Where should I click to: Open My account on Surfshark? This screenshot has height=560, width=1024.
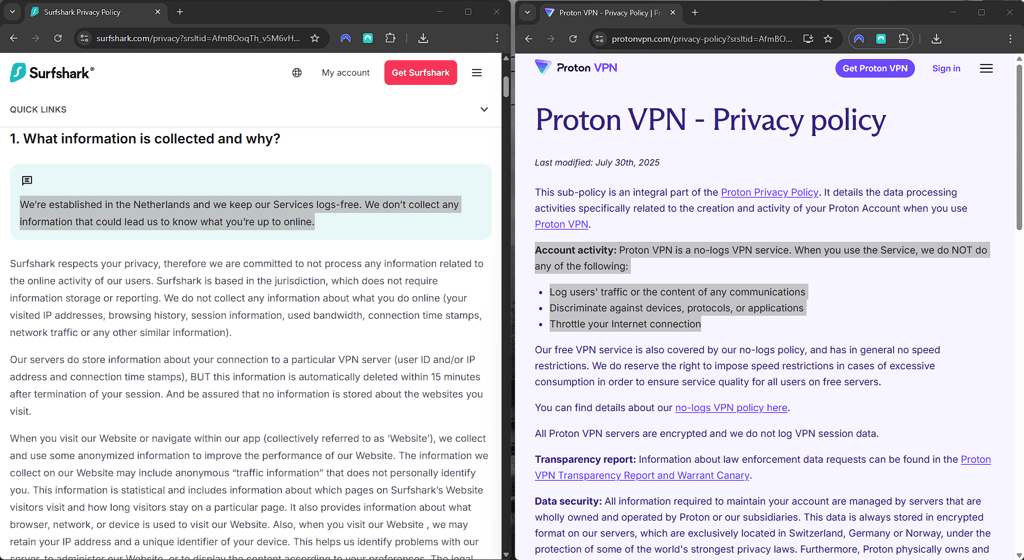[345, 72]
